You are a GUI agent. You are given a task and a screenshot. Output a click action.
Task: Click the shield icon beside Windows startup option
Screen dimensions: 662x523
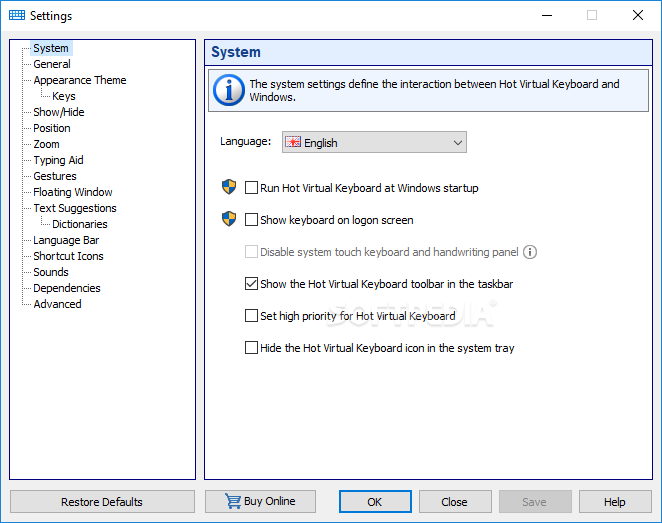tap(229, 187)
